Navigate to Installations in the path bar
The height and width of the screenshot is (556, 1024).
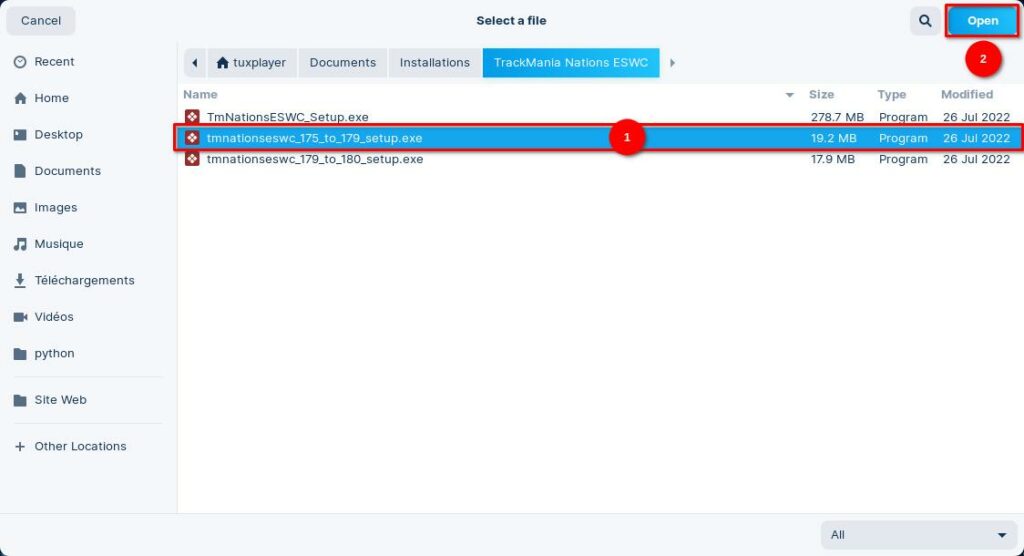[434, 63]
